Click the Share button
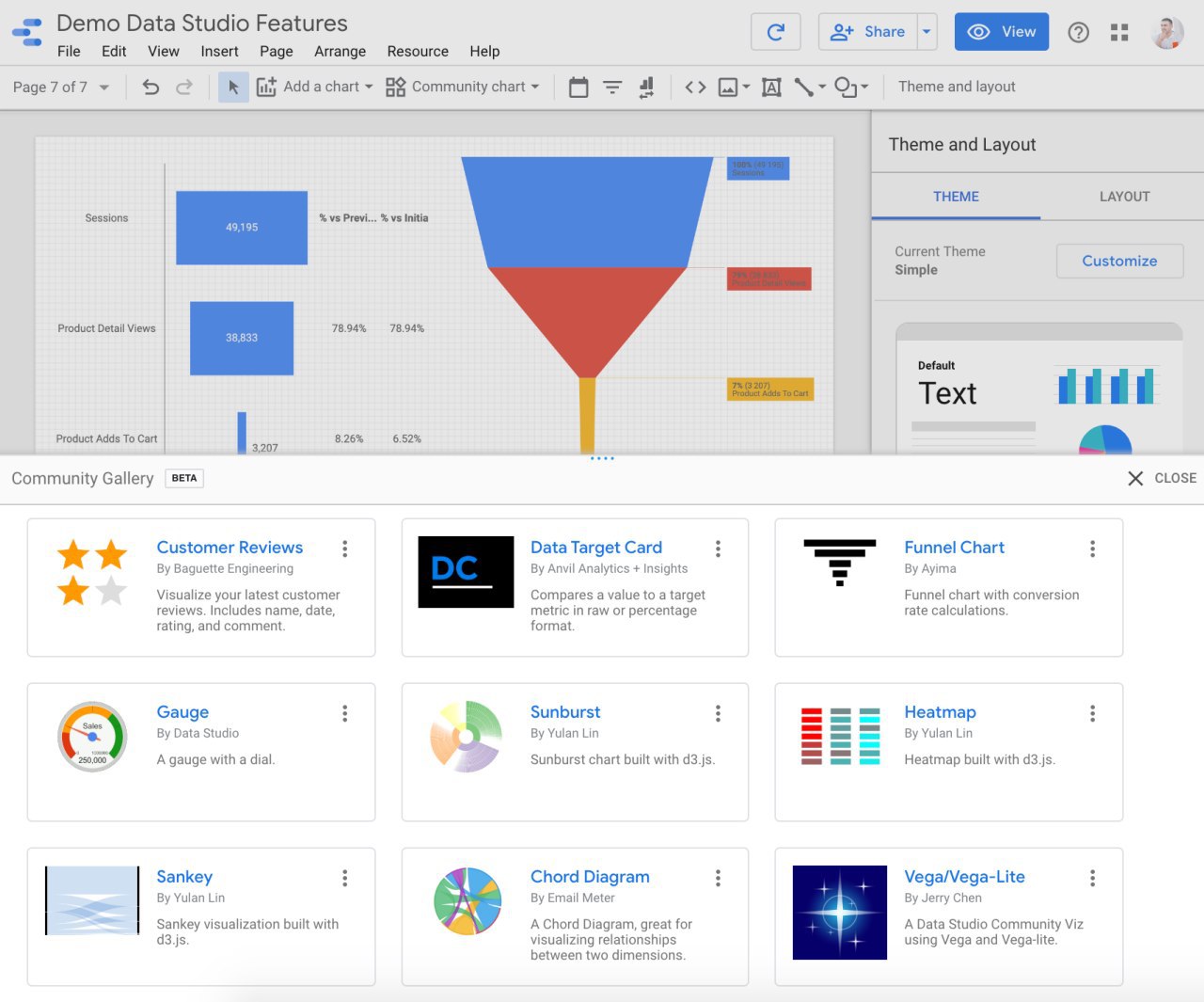This screenshot has height=1002, width=1204. 867,32
